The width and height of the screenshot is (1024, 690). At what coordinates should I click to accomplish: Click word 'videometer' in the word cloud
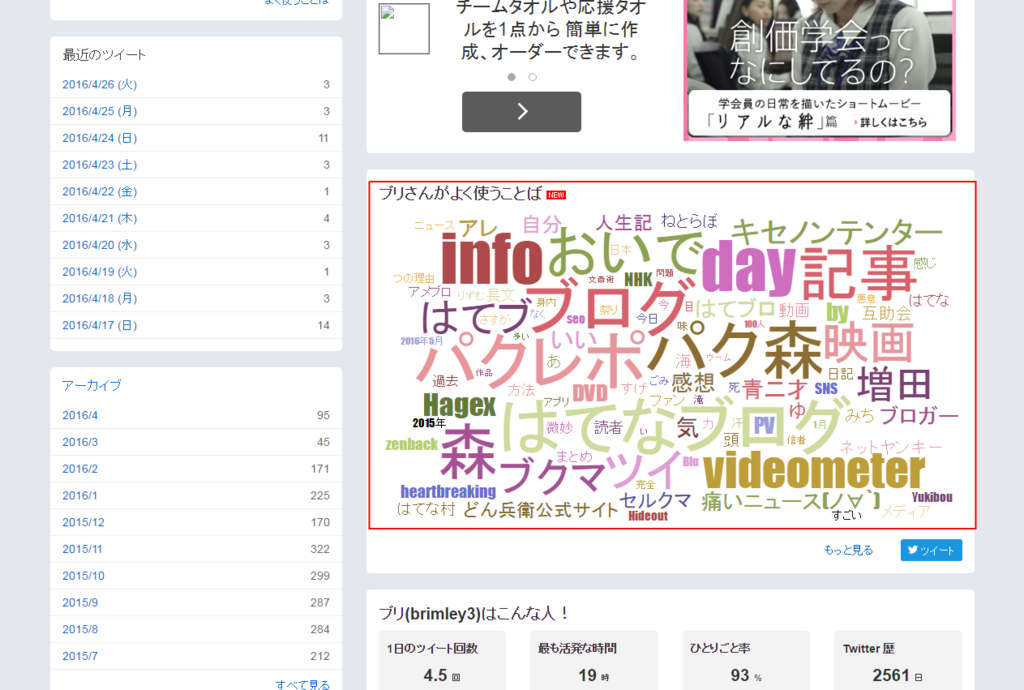click(814, 471)
